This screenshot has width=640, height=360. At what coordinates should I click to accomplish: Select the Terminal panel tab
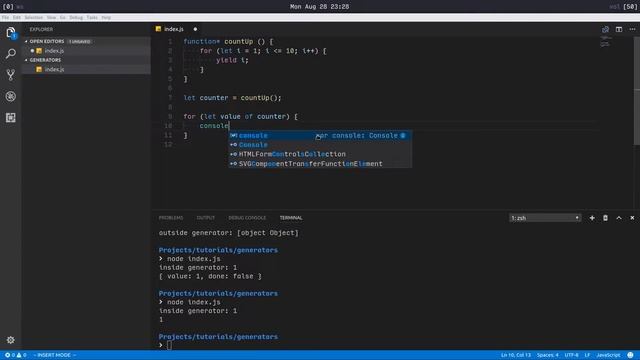click(291, 218)
